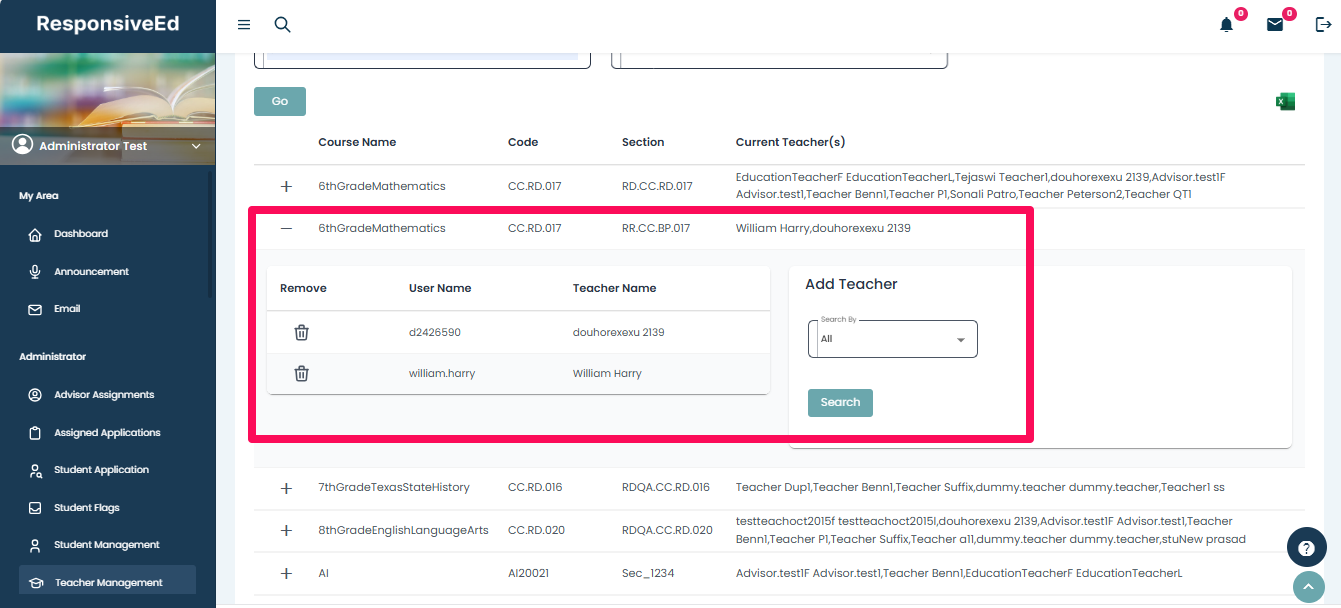Export list with Excel icon
Image resolution: width=1341 pixels, height=608 pixels.
tap(1285, 102)
